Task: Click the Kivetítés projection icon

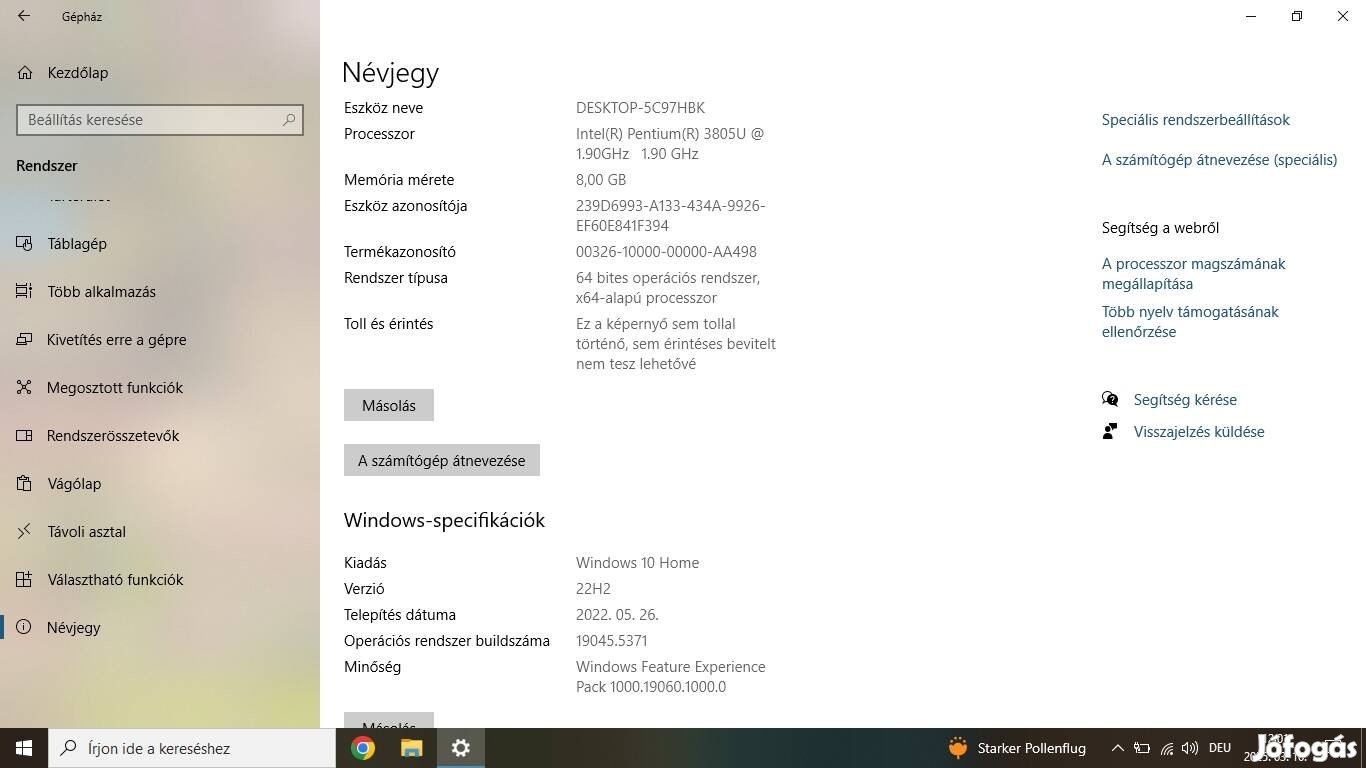Action: [x=25, y=339]
